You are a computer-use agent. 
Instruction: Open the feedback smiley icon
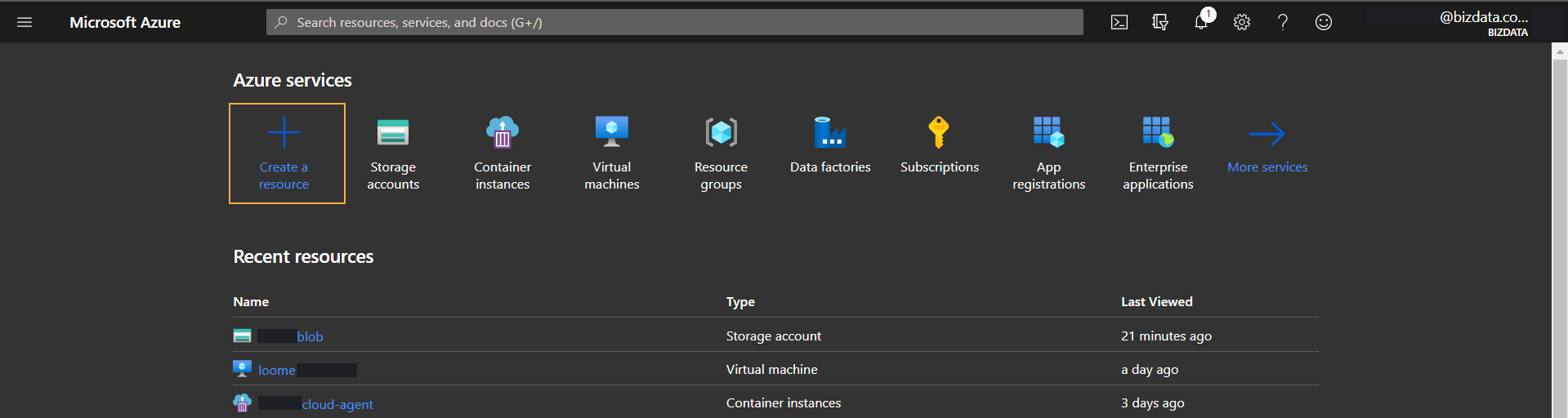(x=1324, y=22)
